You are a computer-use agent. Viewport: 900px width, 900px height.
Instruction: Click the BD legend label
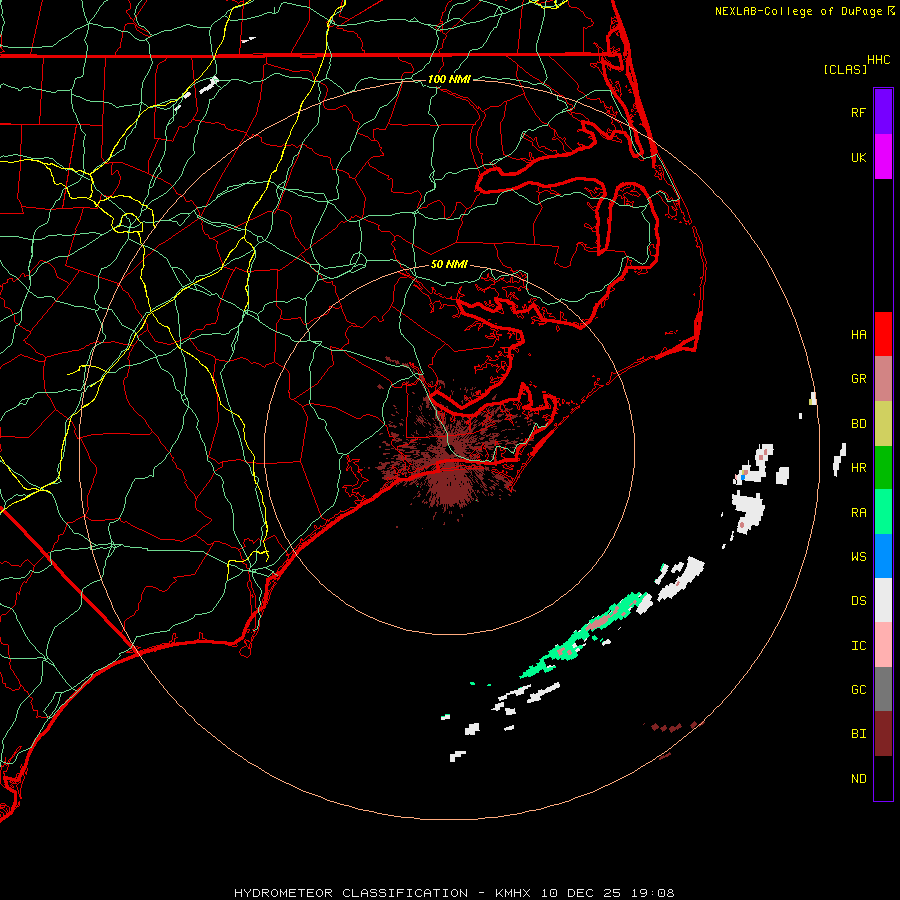[x=858, y=424]
